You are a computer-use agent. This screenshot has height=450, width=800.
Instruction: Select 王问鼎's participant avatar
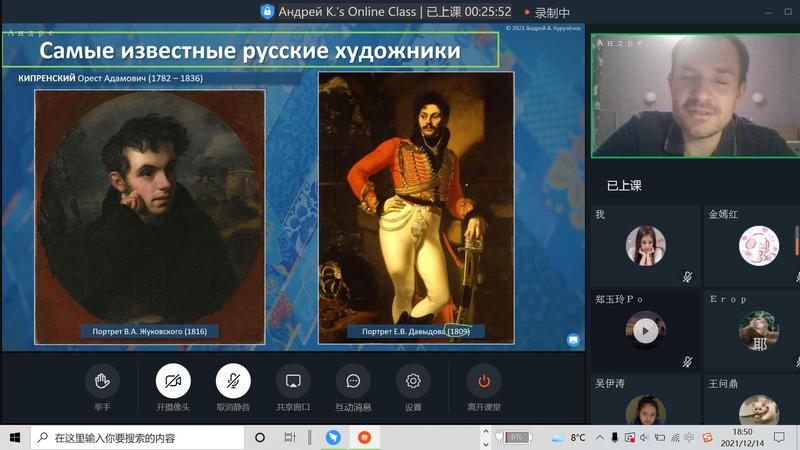[759, 410]
